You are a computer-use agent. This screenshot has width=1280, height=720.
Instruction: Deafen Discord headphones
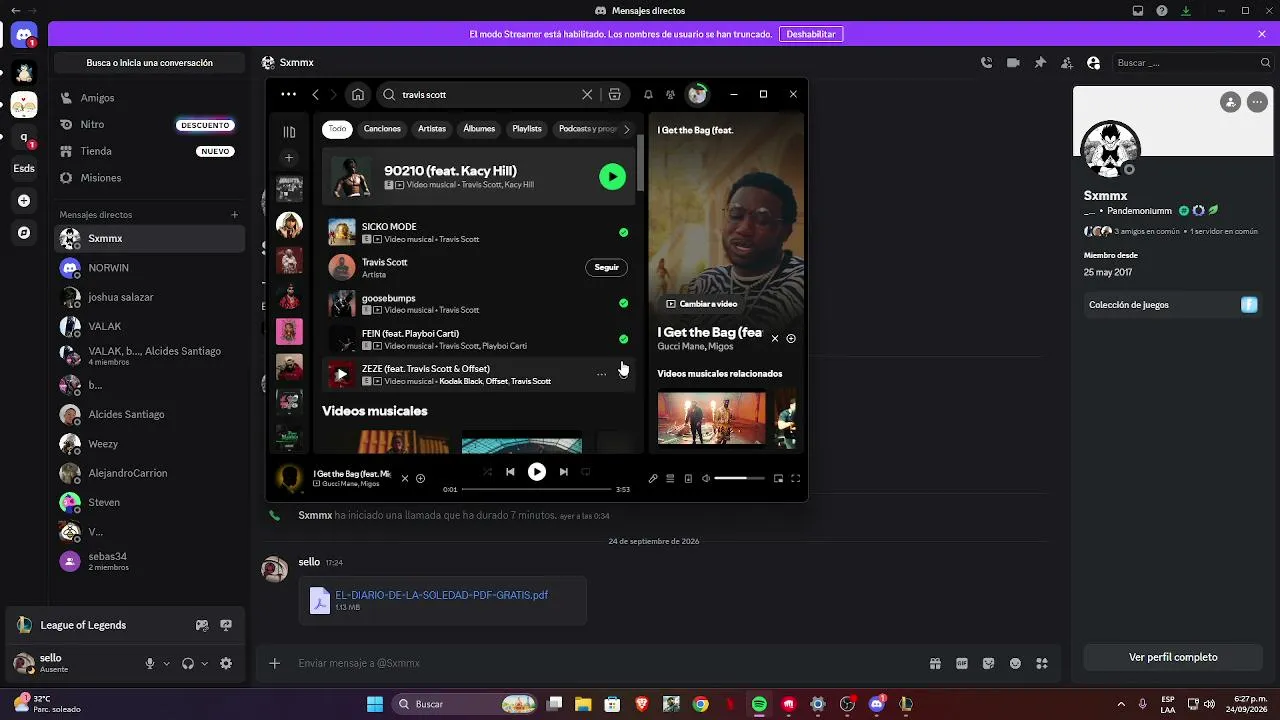pos(187,663)
